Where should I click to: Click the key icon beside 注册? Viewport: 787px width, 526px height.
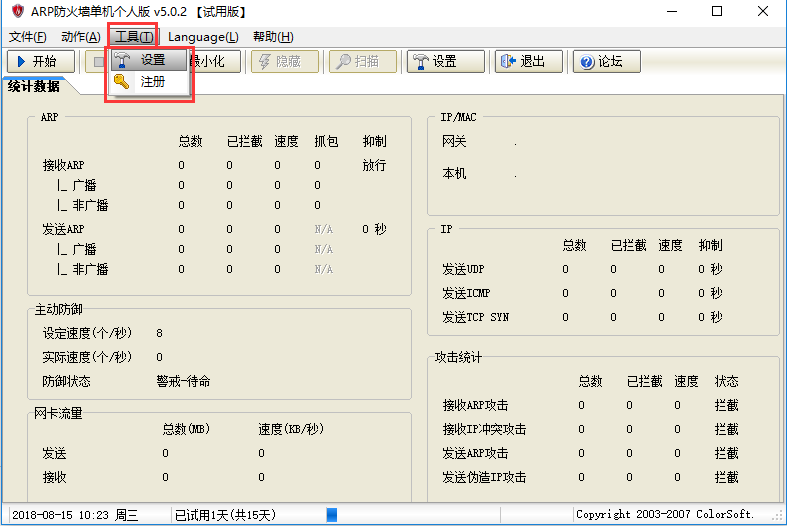(x=121, y=81)
